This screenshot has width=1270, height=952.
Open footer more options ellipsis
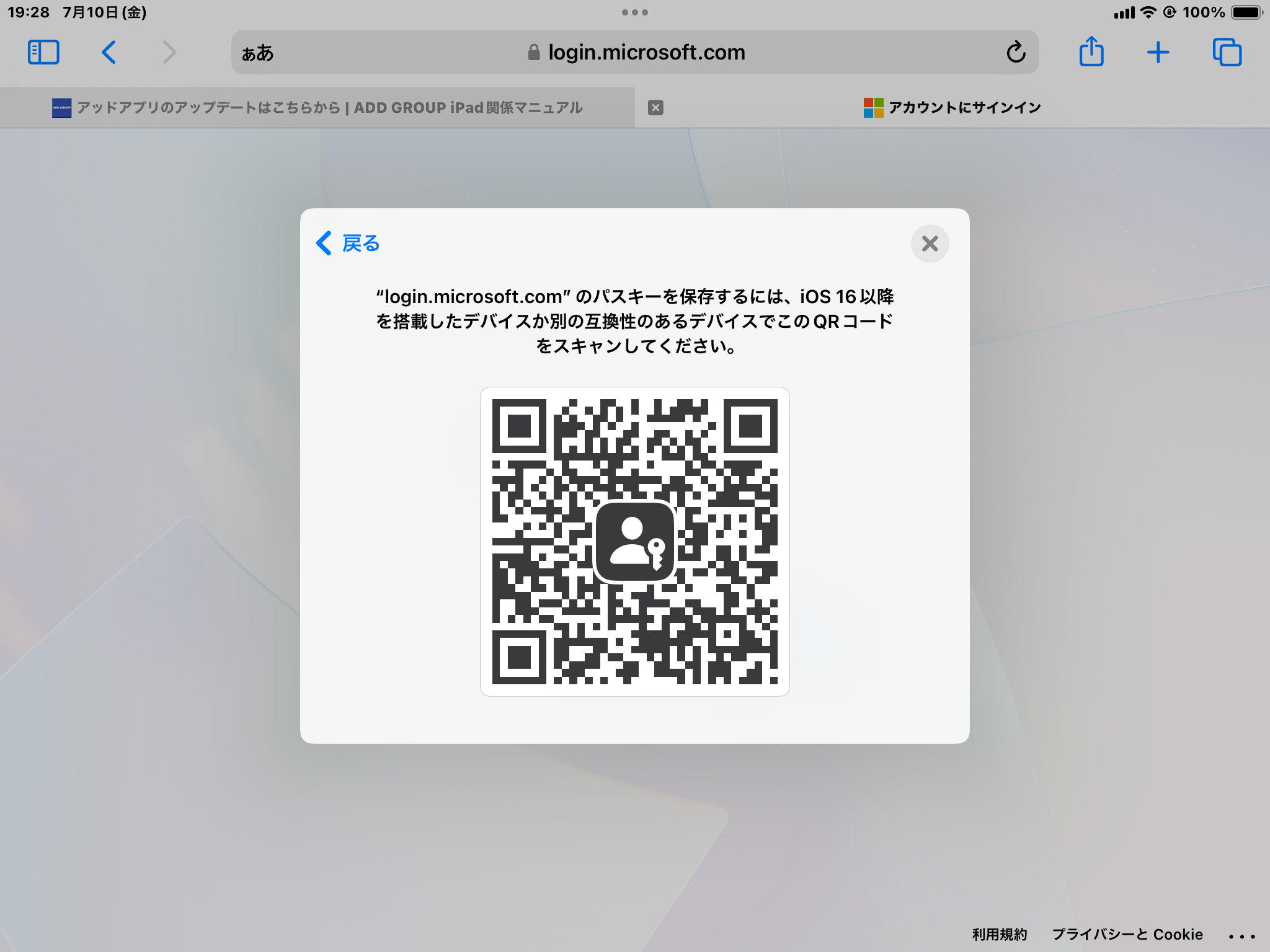[x=1241, y=936]
